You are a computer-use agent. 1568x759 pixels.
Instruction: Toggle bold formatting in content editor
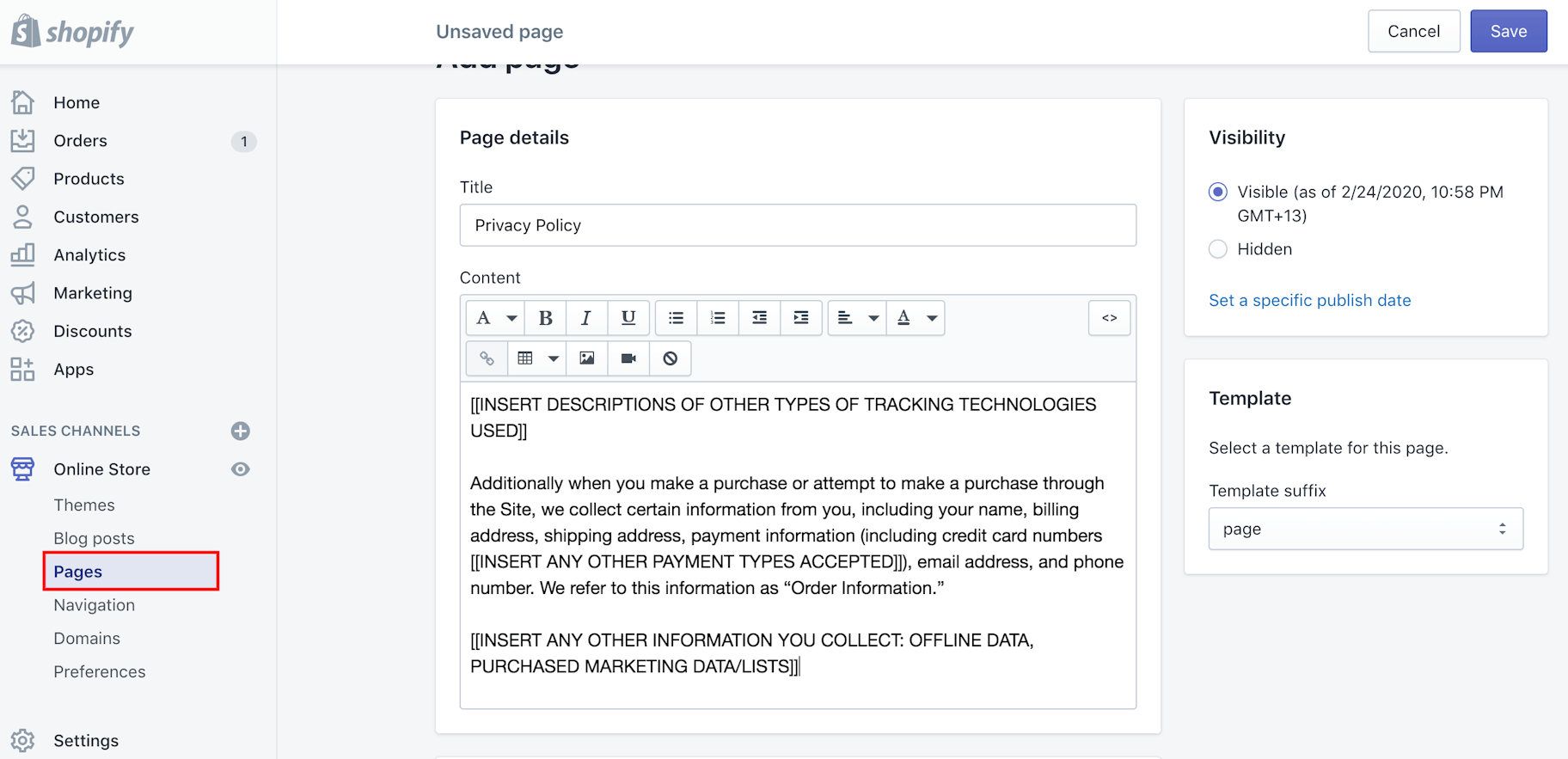(x=545, y=318)
